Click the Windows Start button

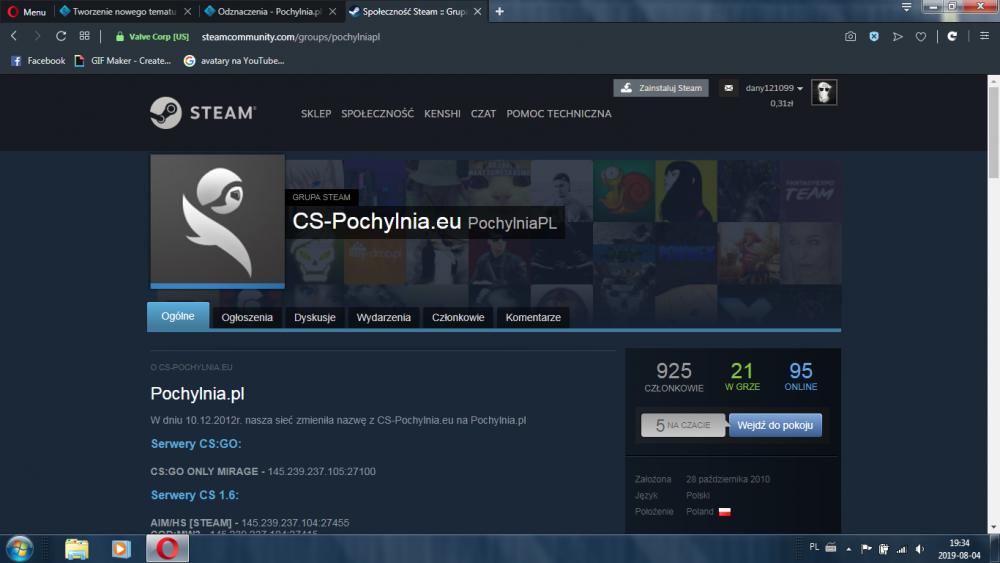click(x=19, y=548)
